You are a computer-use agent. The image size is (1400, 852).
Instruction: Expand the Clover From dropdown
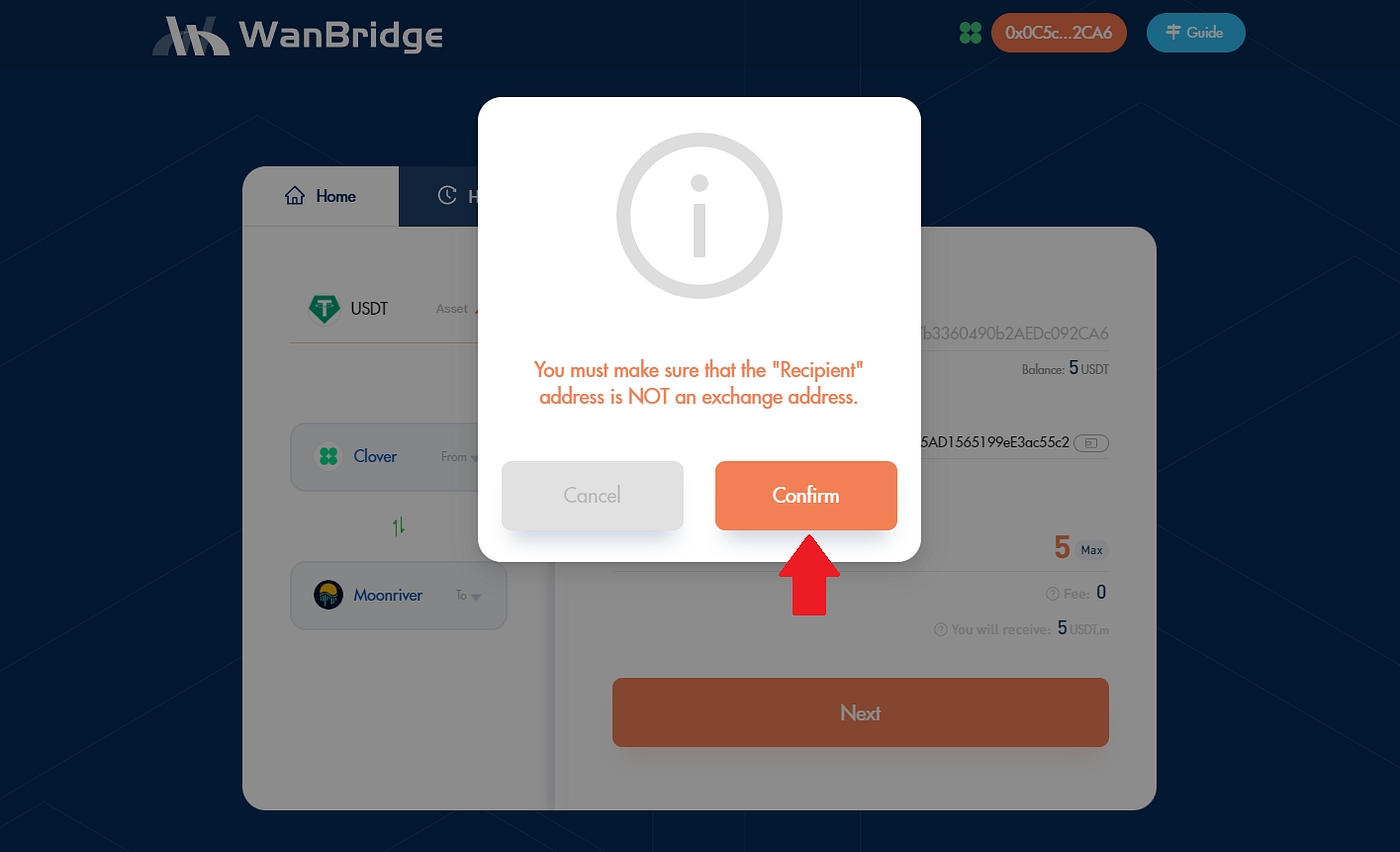tap(398, 456)
